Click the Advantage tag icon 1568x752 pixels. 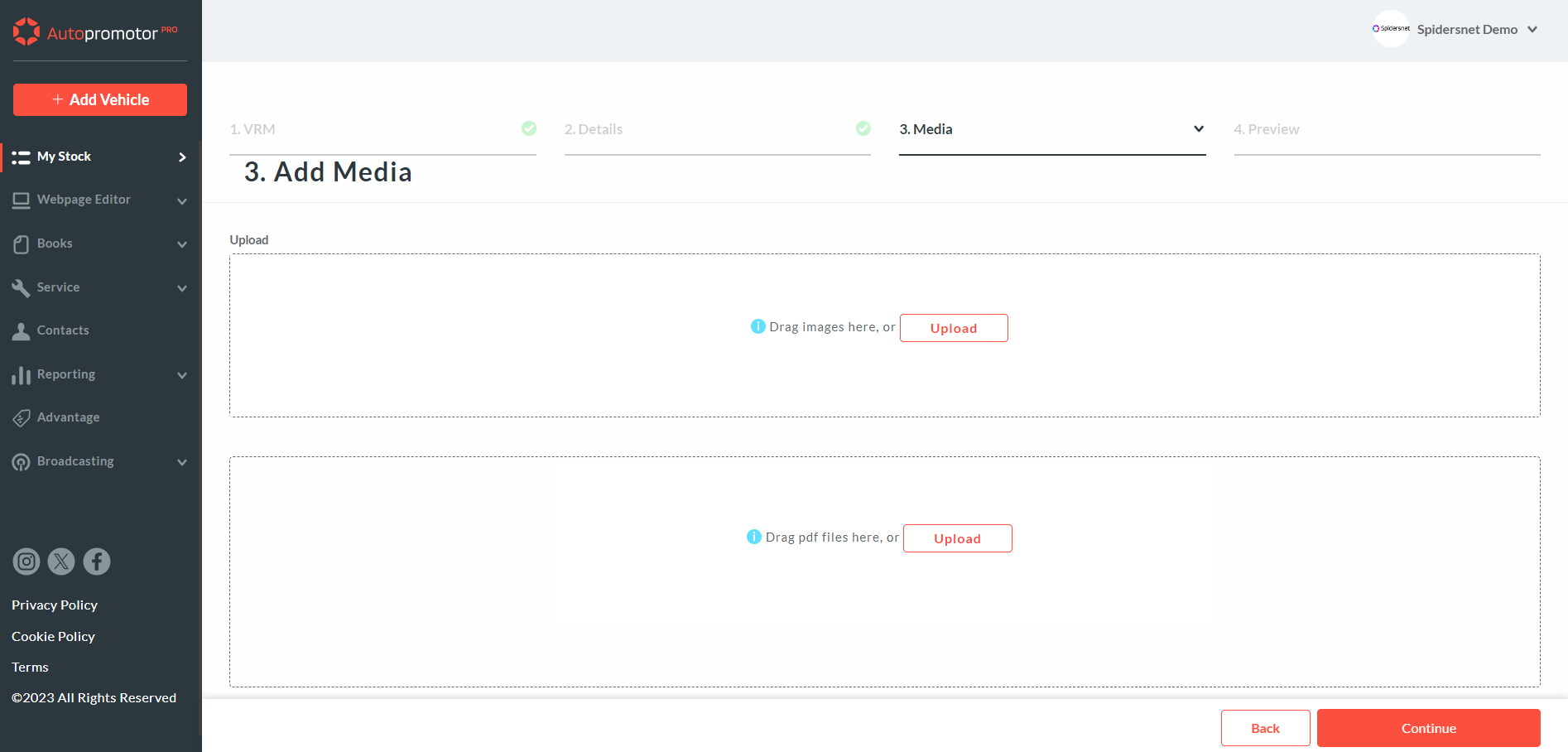(22, 418)
